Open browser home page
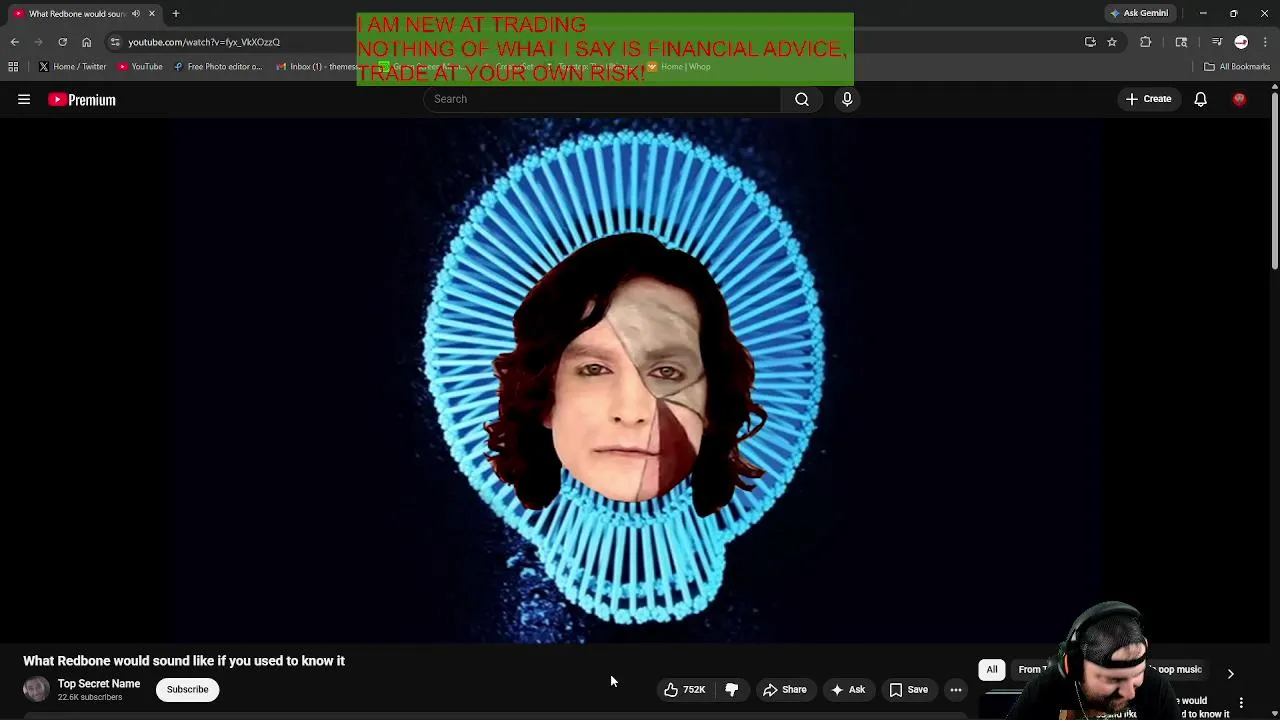Viewport: 1280px width, 720px height. click(86, 42)
